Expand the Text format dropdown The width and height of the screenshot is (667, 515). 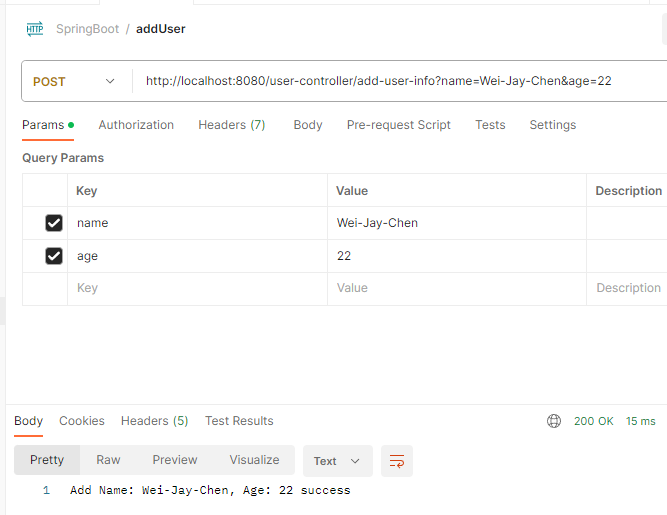[338, 461]
